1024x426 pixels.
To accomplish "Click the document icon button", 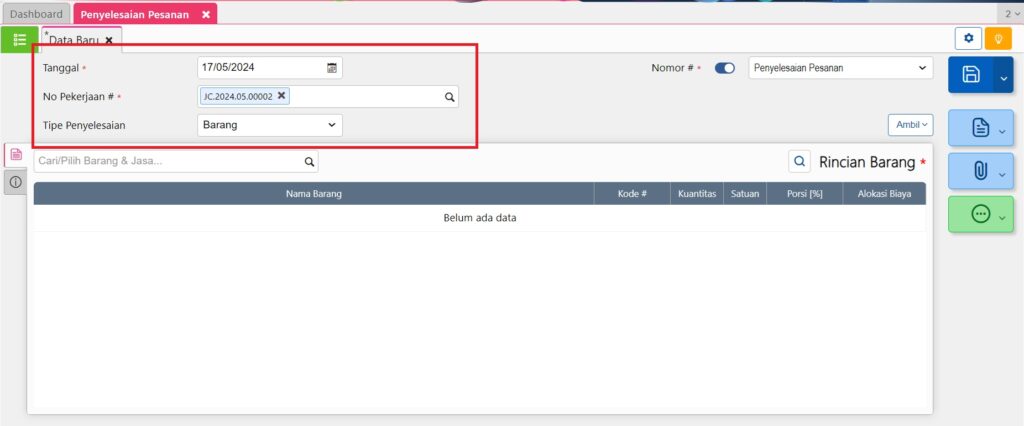I will (981, 128).
